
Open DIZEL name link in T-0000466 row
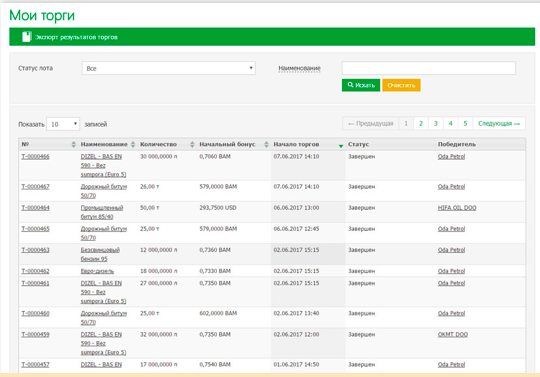pos(103,166)
